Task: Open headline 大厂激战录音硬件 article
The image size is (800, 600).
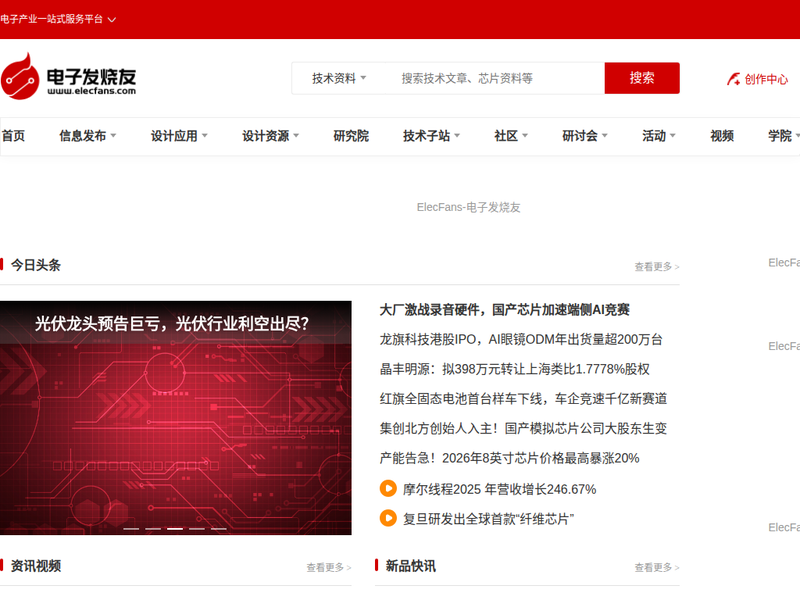Action: tap(504, 310)
